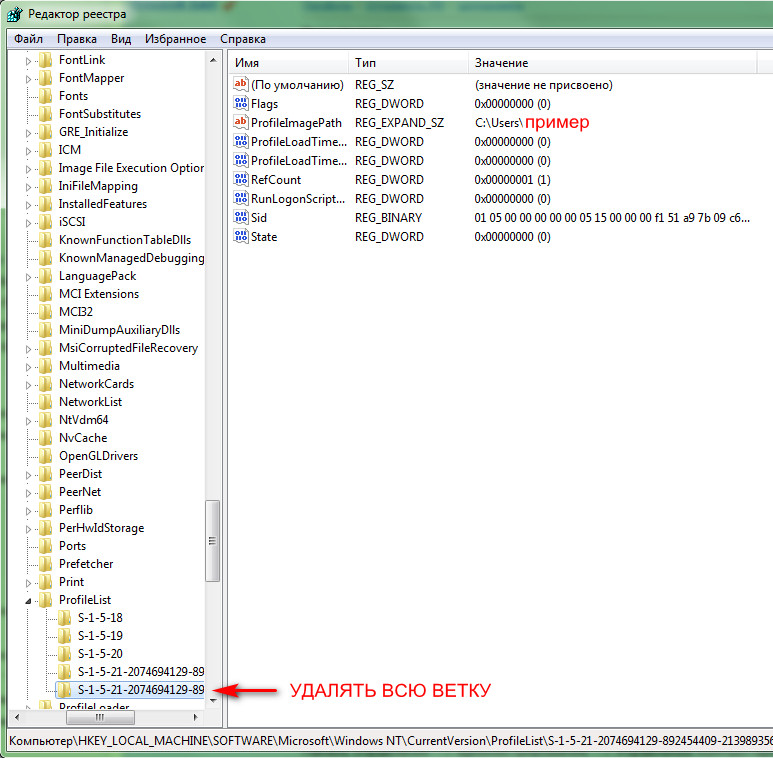The image size is (773, 758).
Task: Expand the Perflib key
Action: (28, 511)
